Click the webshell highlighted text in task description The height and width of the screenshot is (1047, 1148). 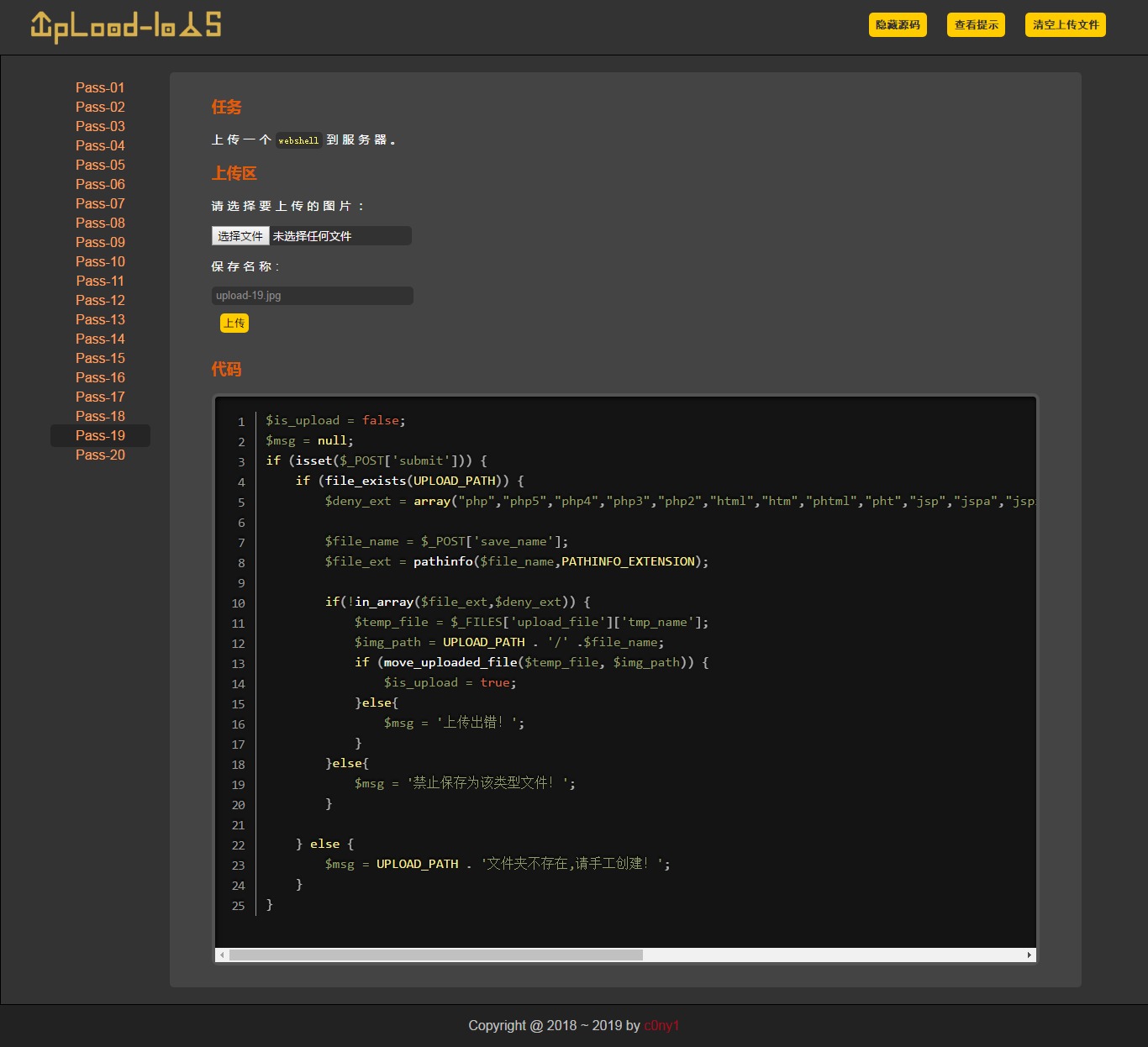298,140
